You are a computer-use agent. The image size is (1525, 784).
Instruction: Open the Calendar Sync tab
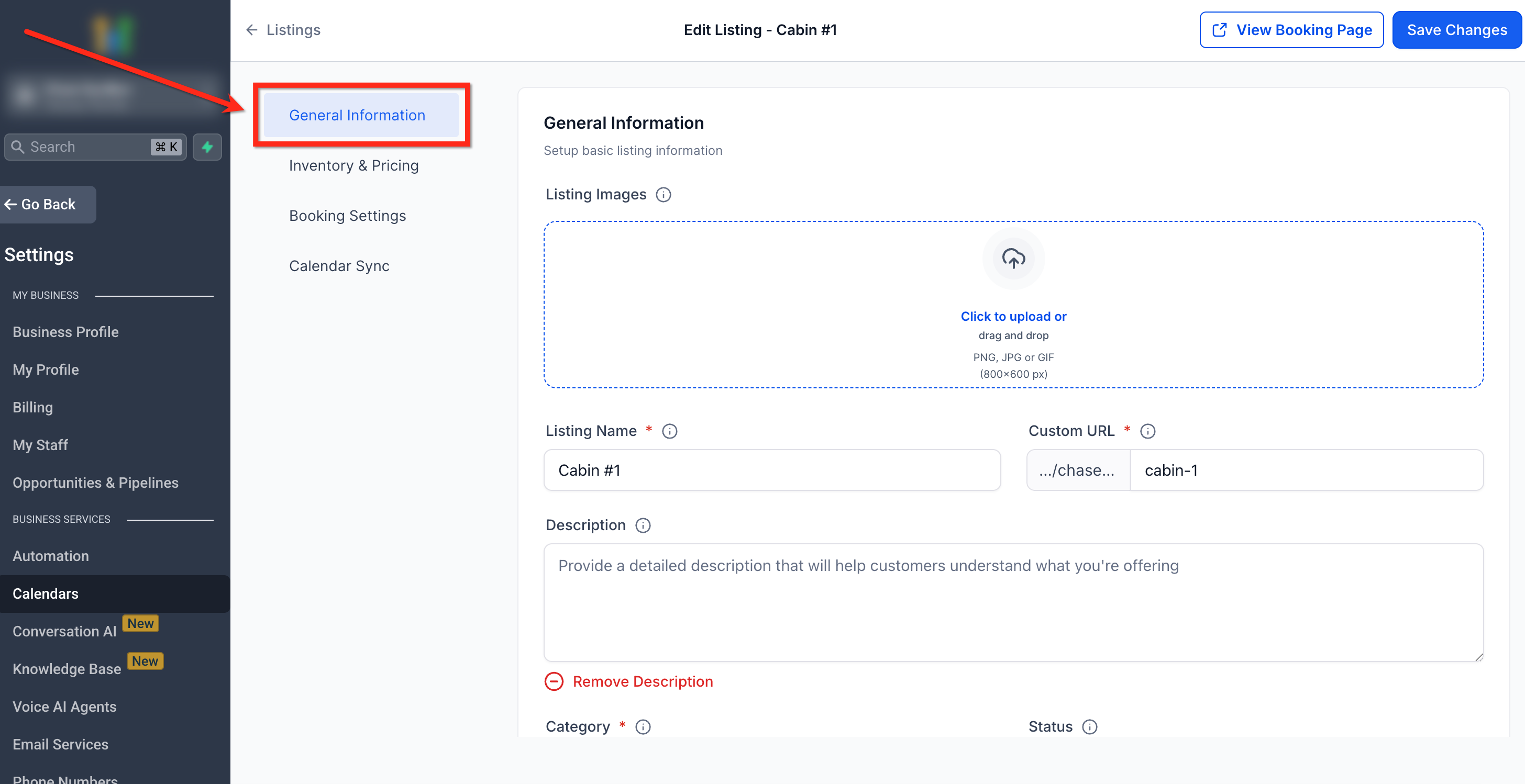coord(339,266)
